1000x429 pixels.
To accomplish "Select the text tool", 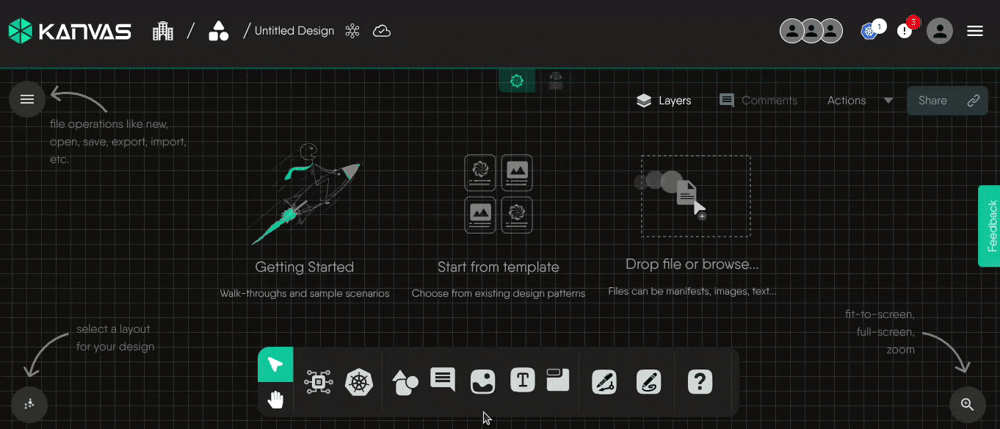I will (x=522, y=380).
